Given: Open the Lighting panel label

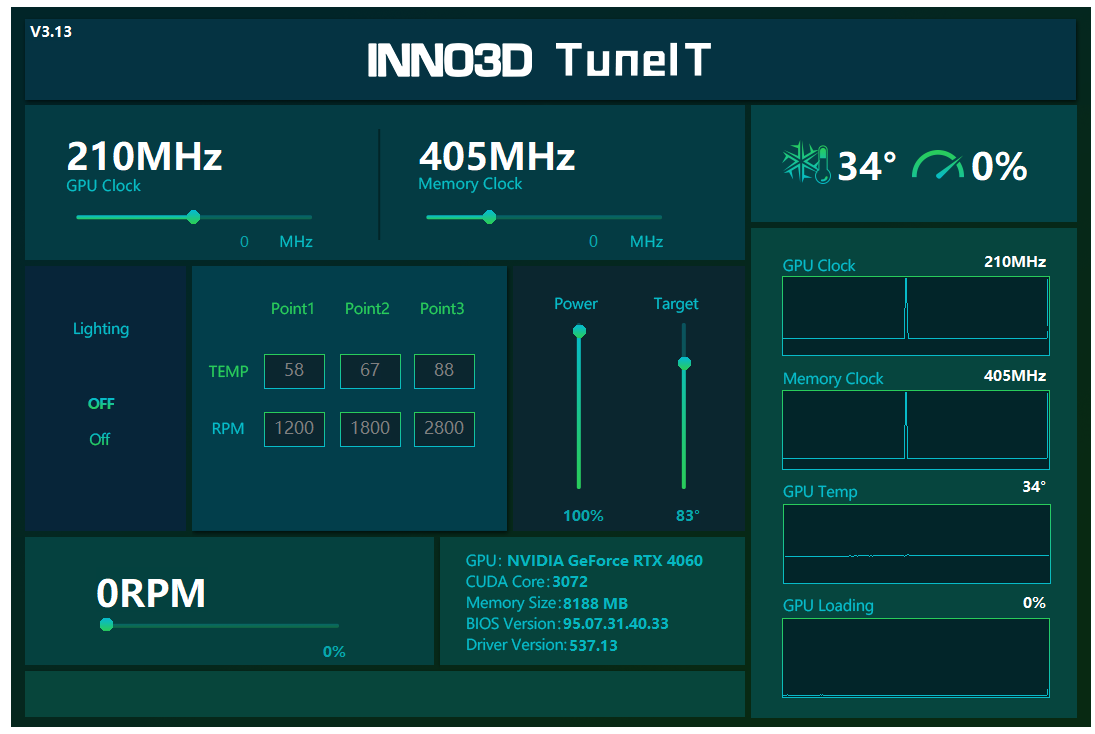Looking at the screenshot, I should point(101,329).
